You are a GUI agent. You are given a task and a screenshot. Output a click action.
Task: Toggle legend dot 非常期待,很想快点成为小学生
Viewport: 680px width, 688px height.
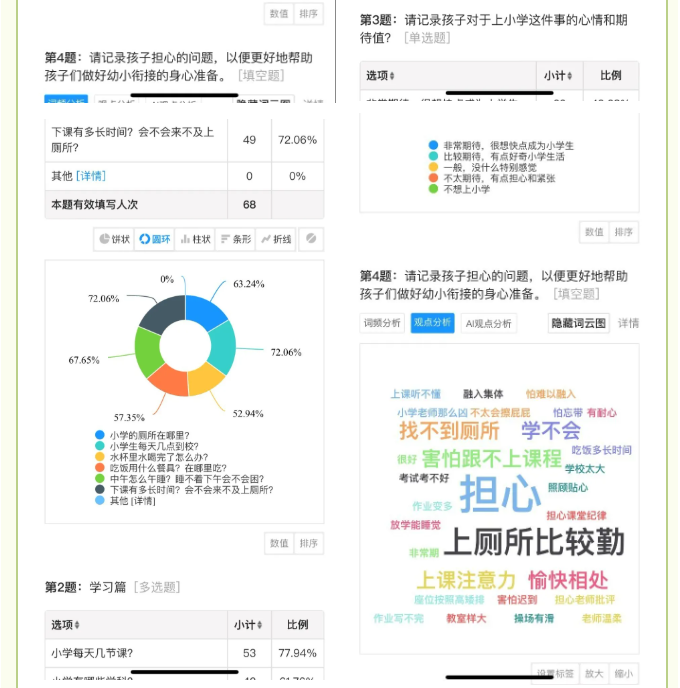pyautogui.click(x=433, y=145)
